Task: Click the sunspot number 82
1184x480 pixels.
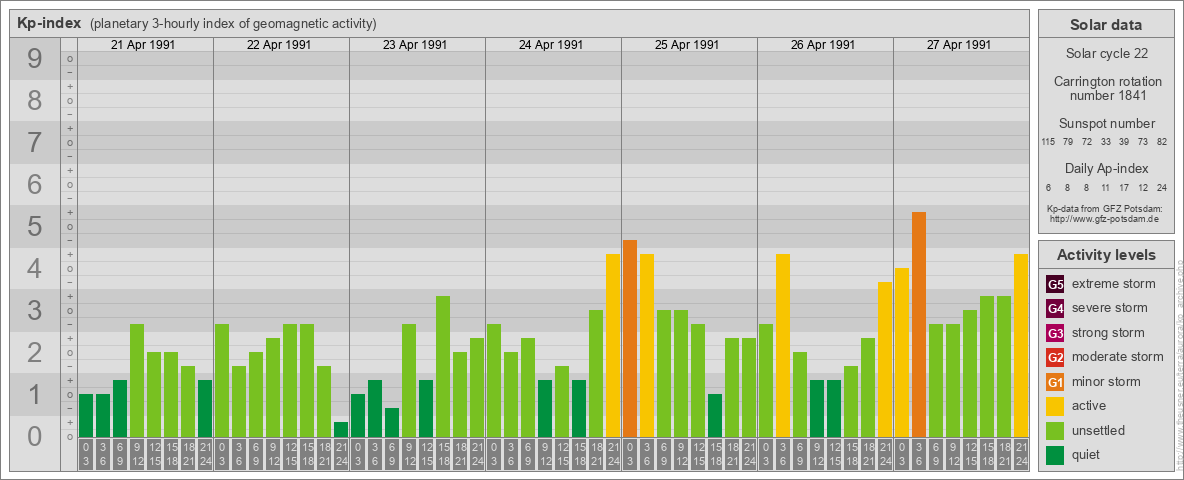Action: [x=1161, y=142]
